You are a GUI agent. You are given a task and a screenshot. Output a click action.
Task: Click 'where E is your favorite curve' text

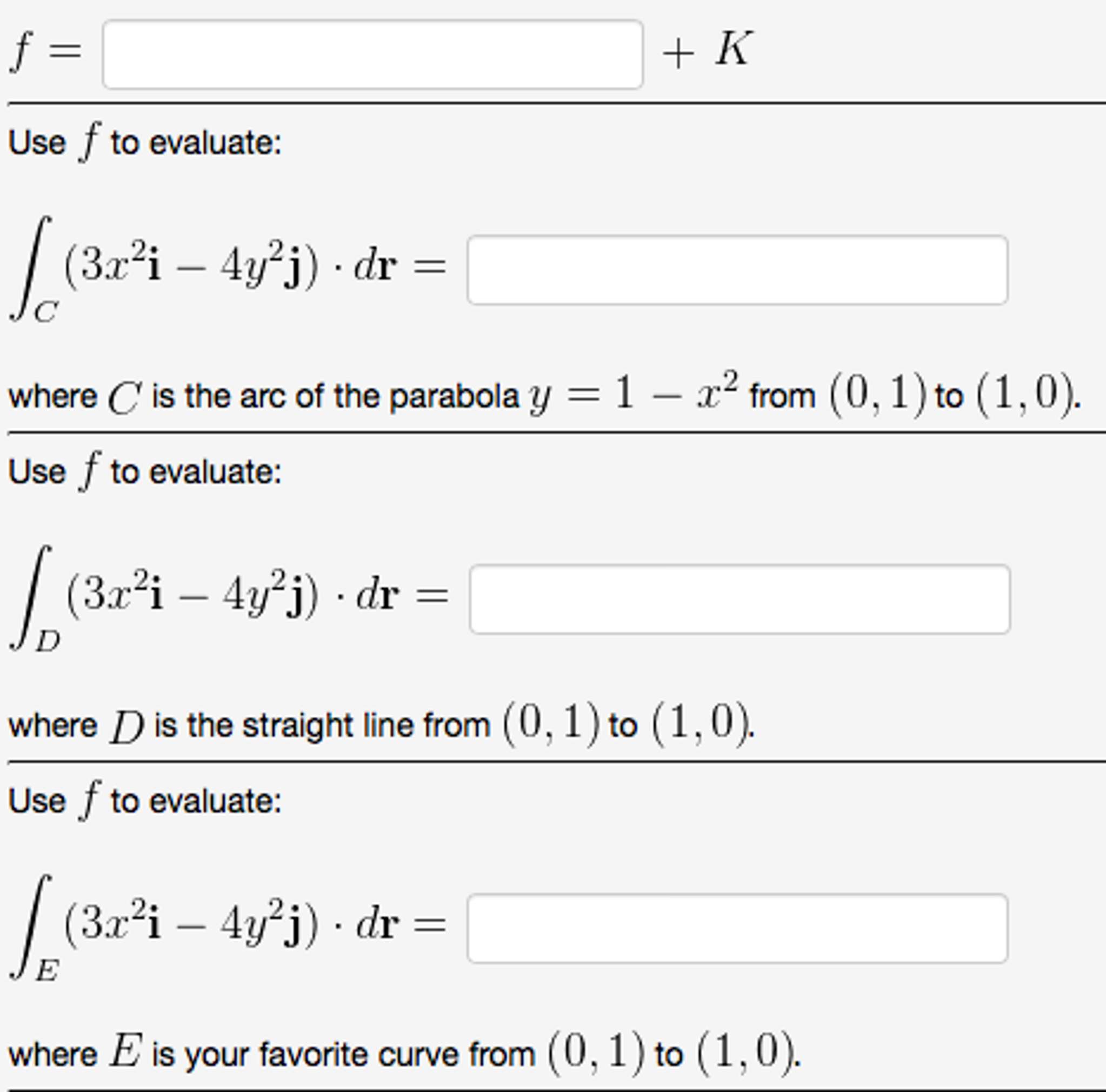pos(272,1054)
